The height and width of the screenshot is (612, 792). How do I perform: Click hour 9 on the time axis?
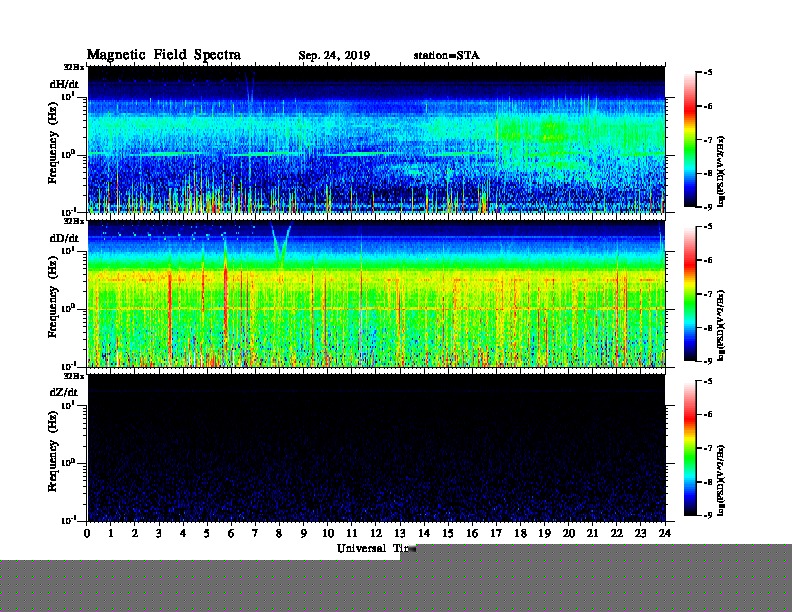point(304,533)
